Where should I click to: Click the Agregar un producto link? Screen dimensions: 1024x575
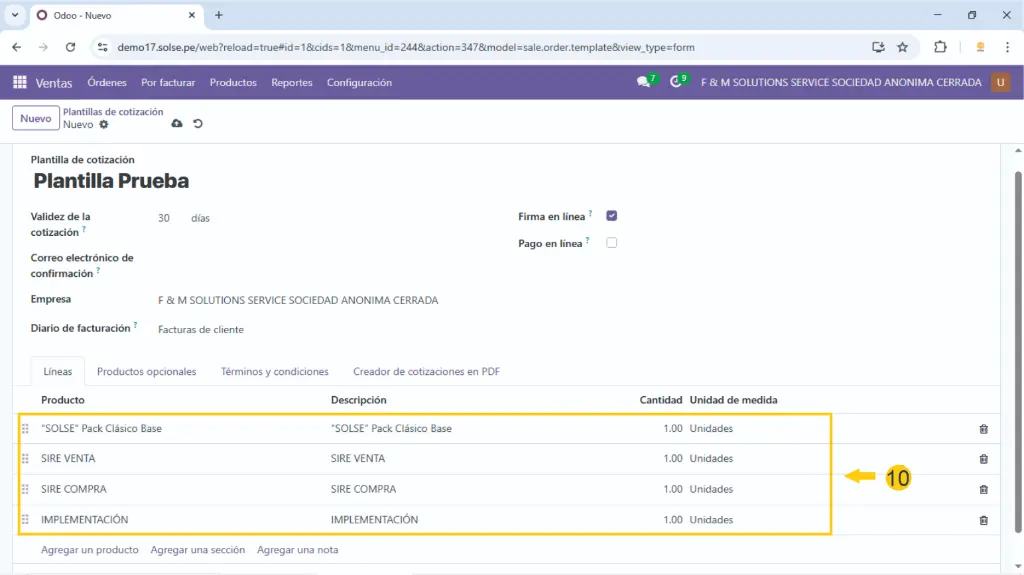[89, 550]
